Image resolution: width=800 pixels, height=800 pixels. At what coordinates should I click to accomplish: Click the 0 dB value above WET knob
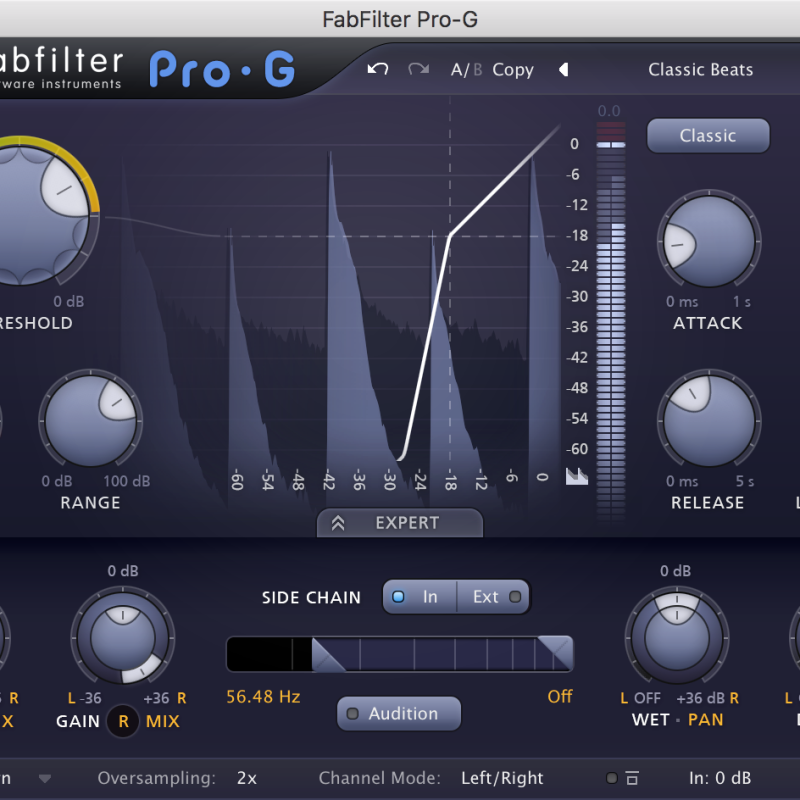[676, 571]
